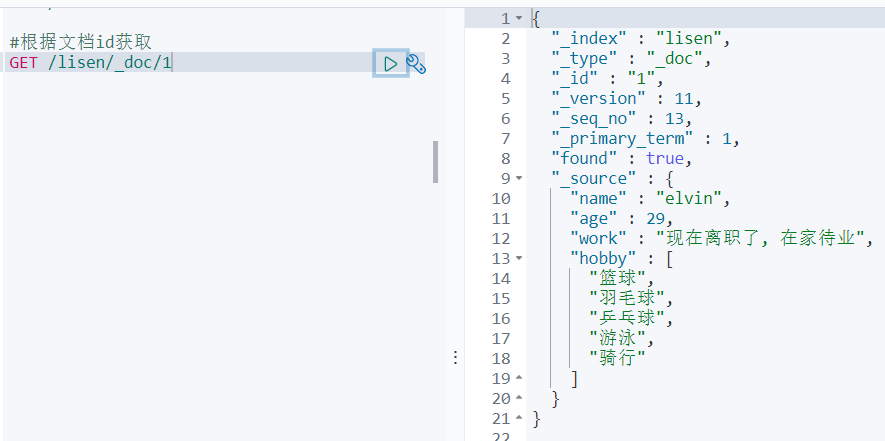
Task: Click the "_seq_no" : 13 line
Action: point(622,119)
